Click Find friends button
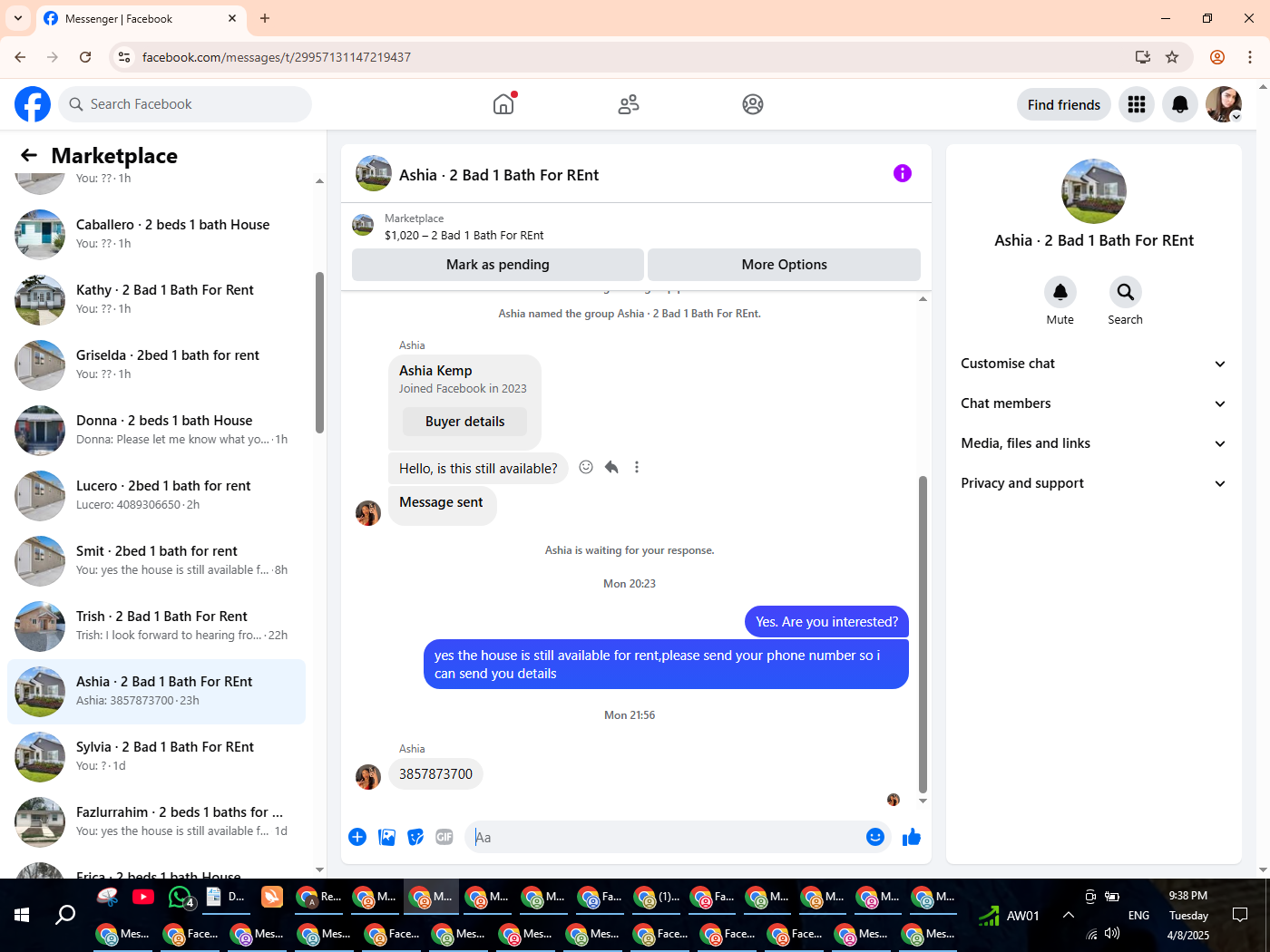This screenshot has height=952, width=1270. click(1064, 104)
